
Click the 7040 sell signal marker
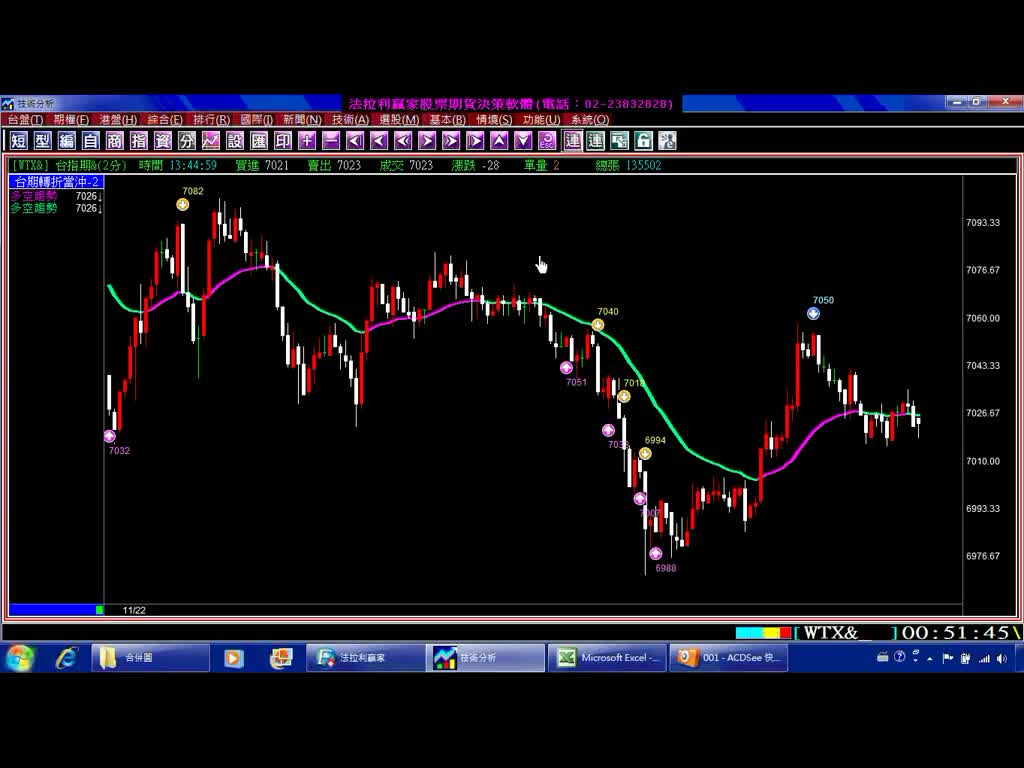coord(598,325)
